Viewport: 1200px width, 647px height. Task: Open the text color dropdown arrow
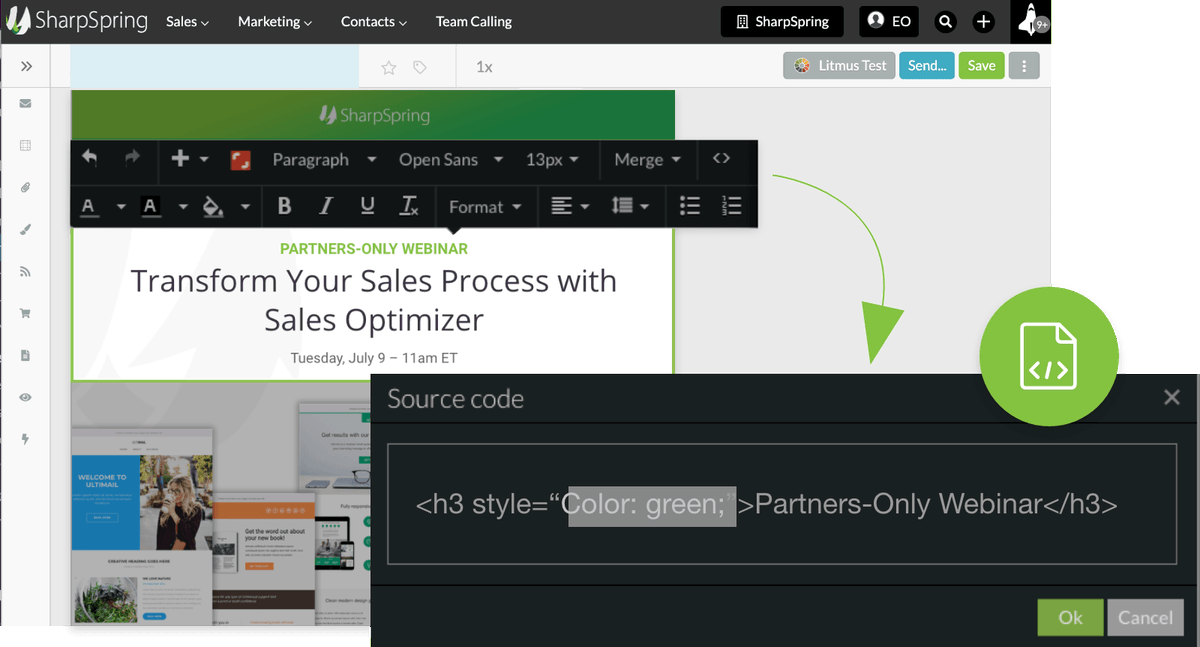click(x=121, y=207)
